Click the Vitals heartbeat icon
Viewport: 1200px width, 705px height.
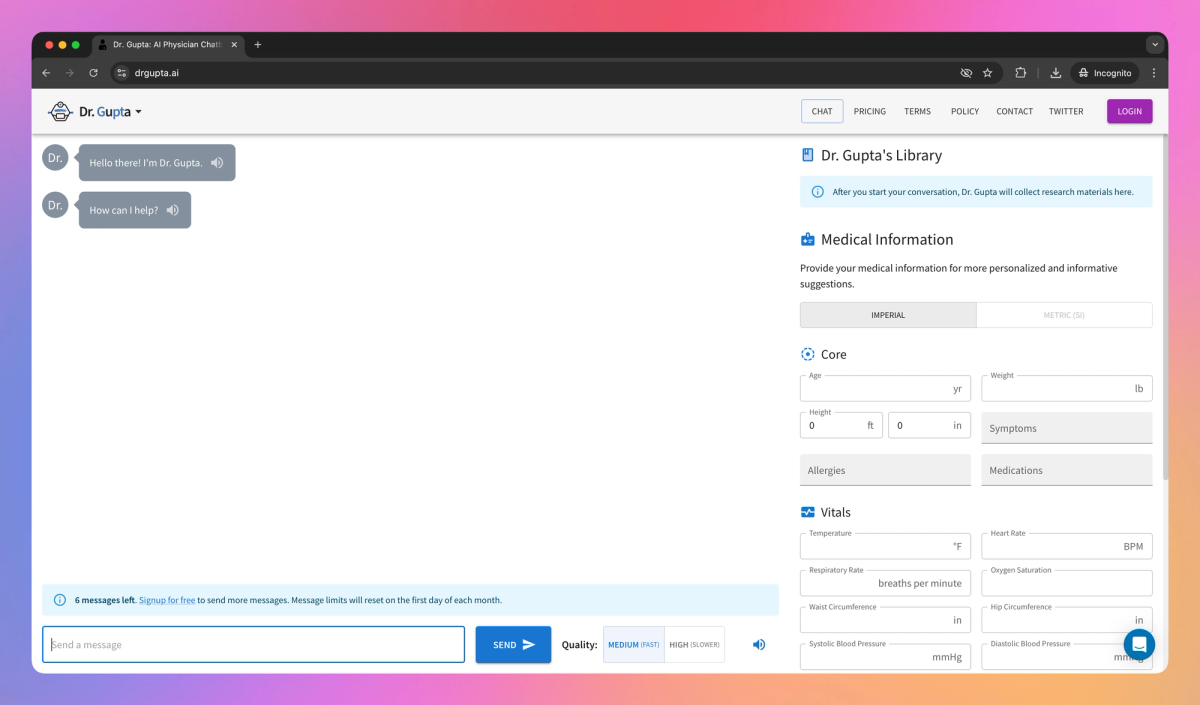808,512
